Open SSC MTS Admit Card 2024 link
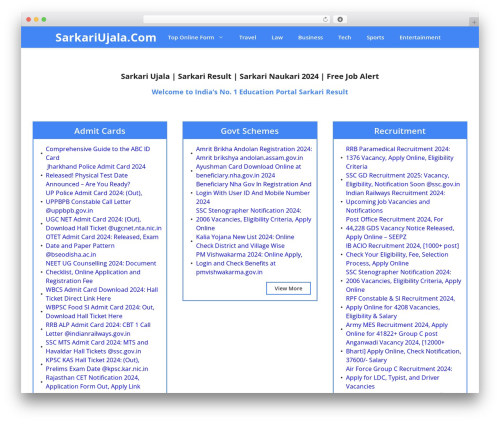 coord(97,347)
